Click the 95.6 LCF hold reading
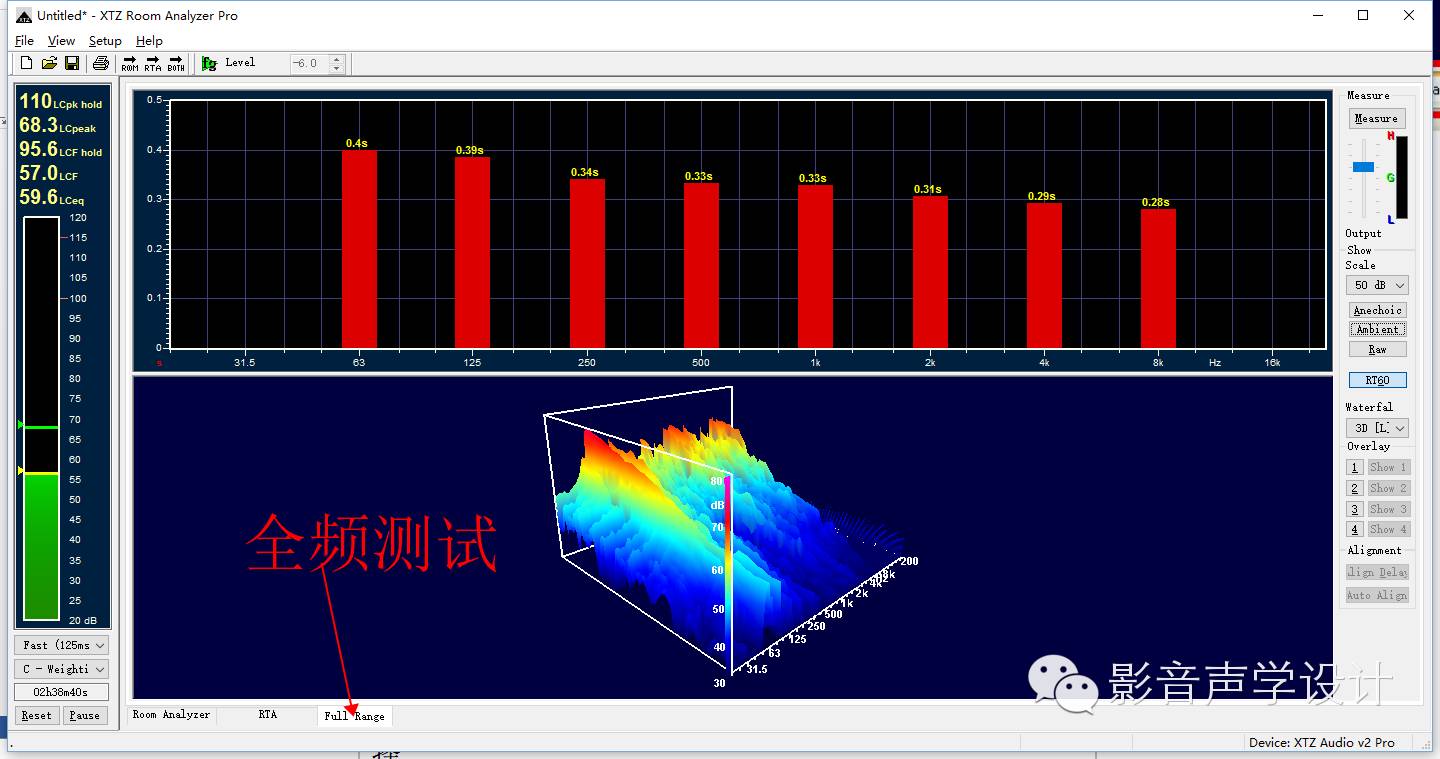Screen dimensions: 1440x759 click(61, 150)
